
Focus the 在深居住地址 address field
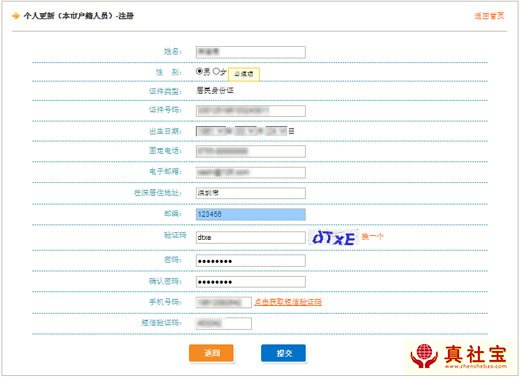[x=251, y=193]
